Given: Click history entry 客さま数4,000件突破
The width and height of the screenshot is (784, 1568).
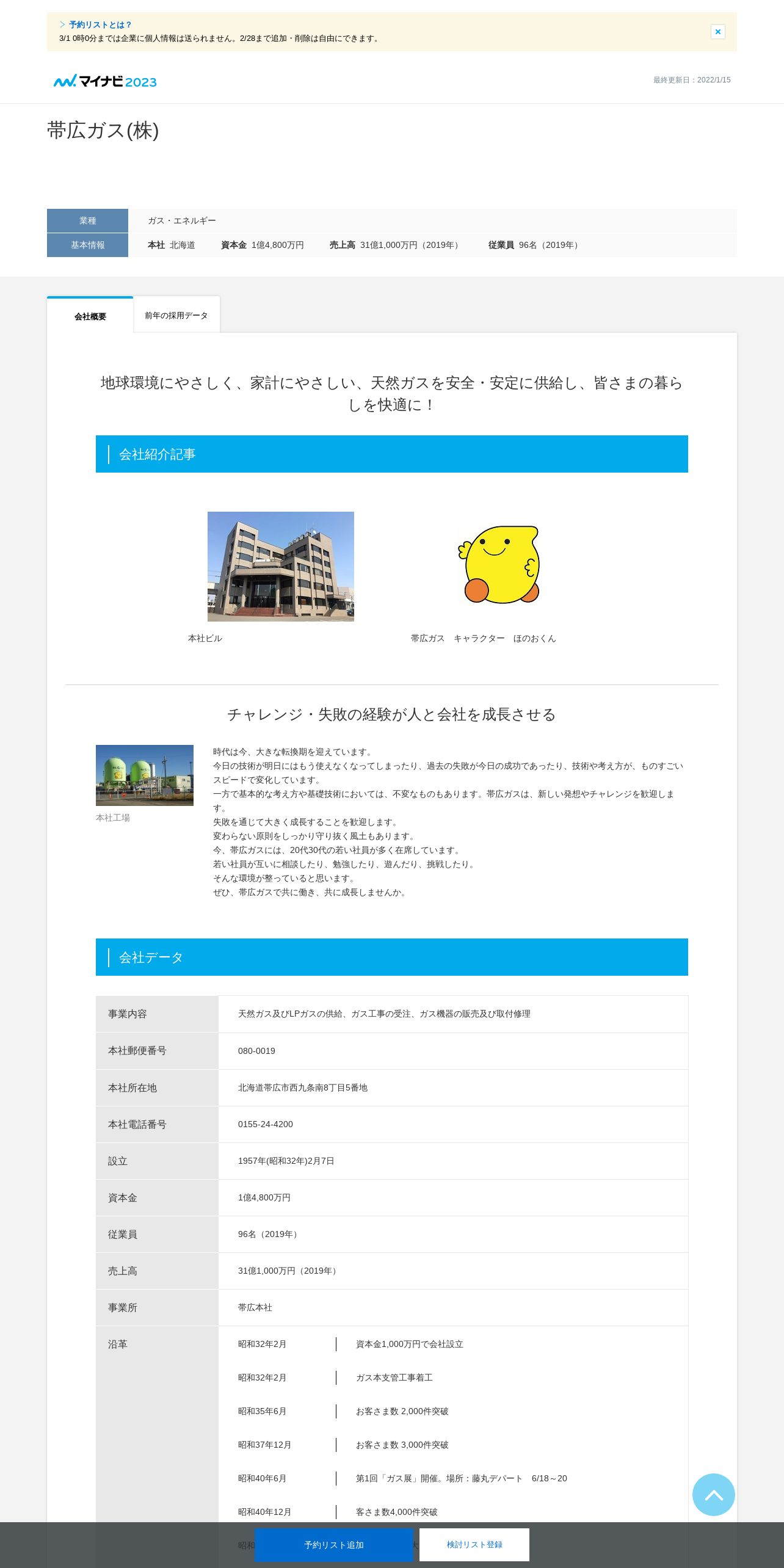Looking at the screenshot, I should 397,1512.
